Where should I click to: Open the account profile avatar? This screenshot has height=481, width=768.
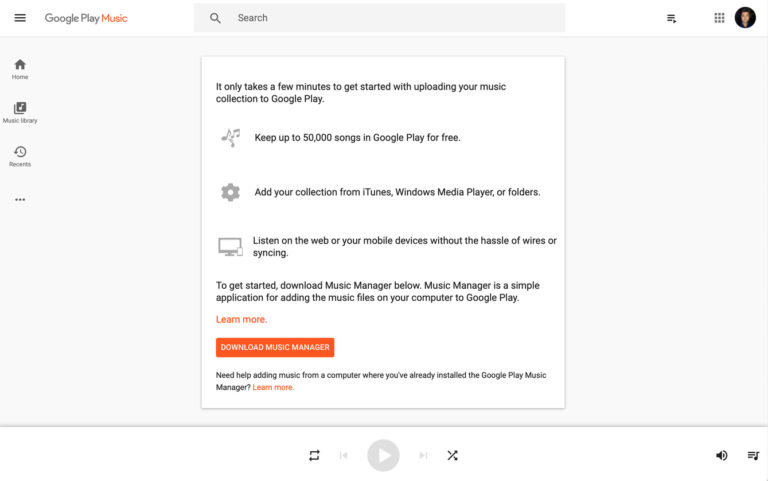coord(745,18)
